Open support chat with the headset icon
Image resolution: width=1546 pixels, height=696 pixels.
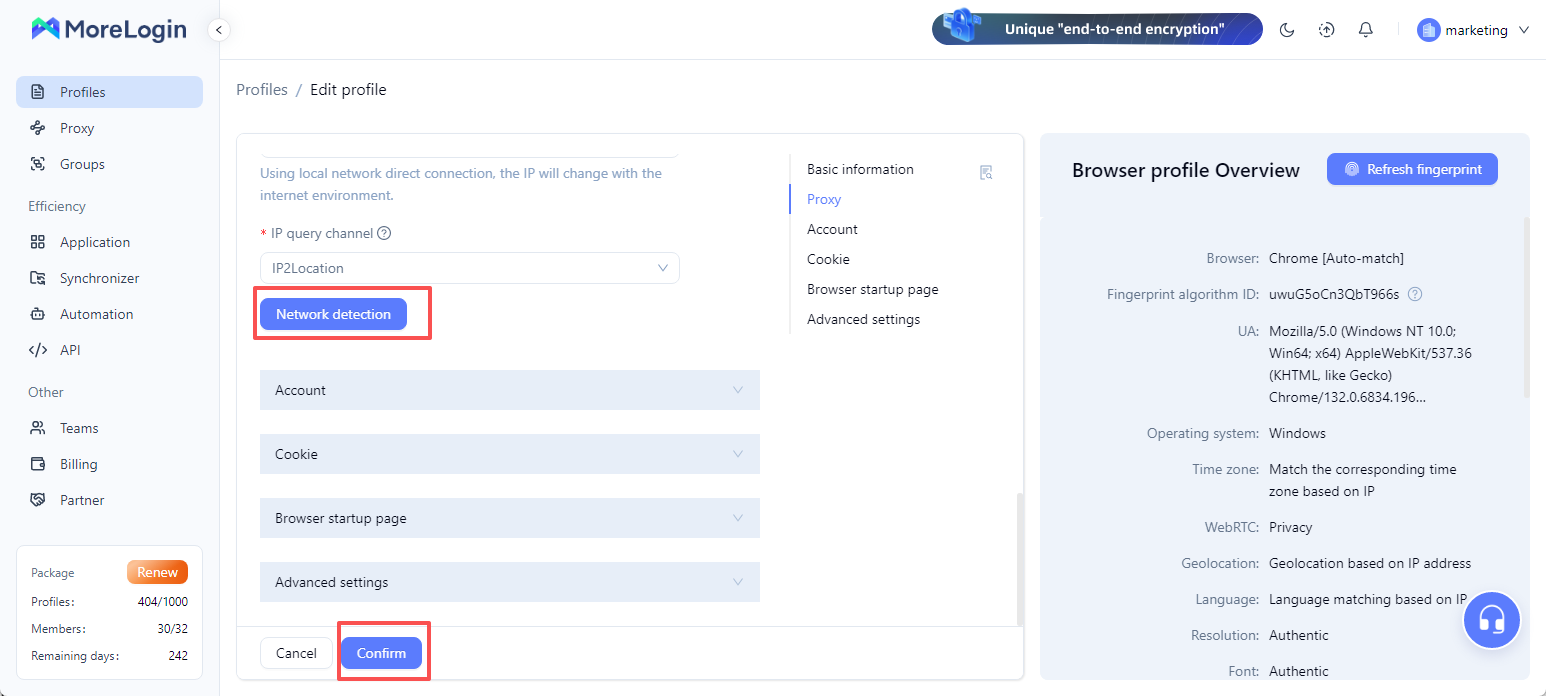click(x=1491, y=620)
